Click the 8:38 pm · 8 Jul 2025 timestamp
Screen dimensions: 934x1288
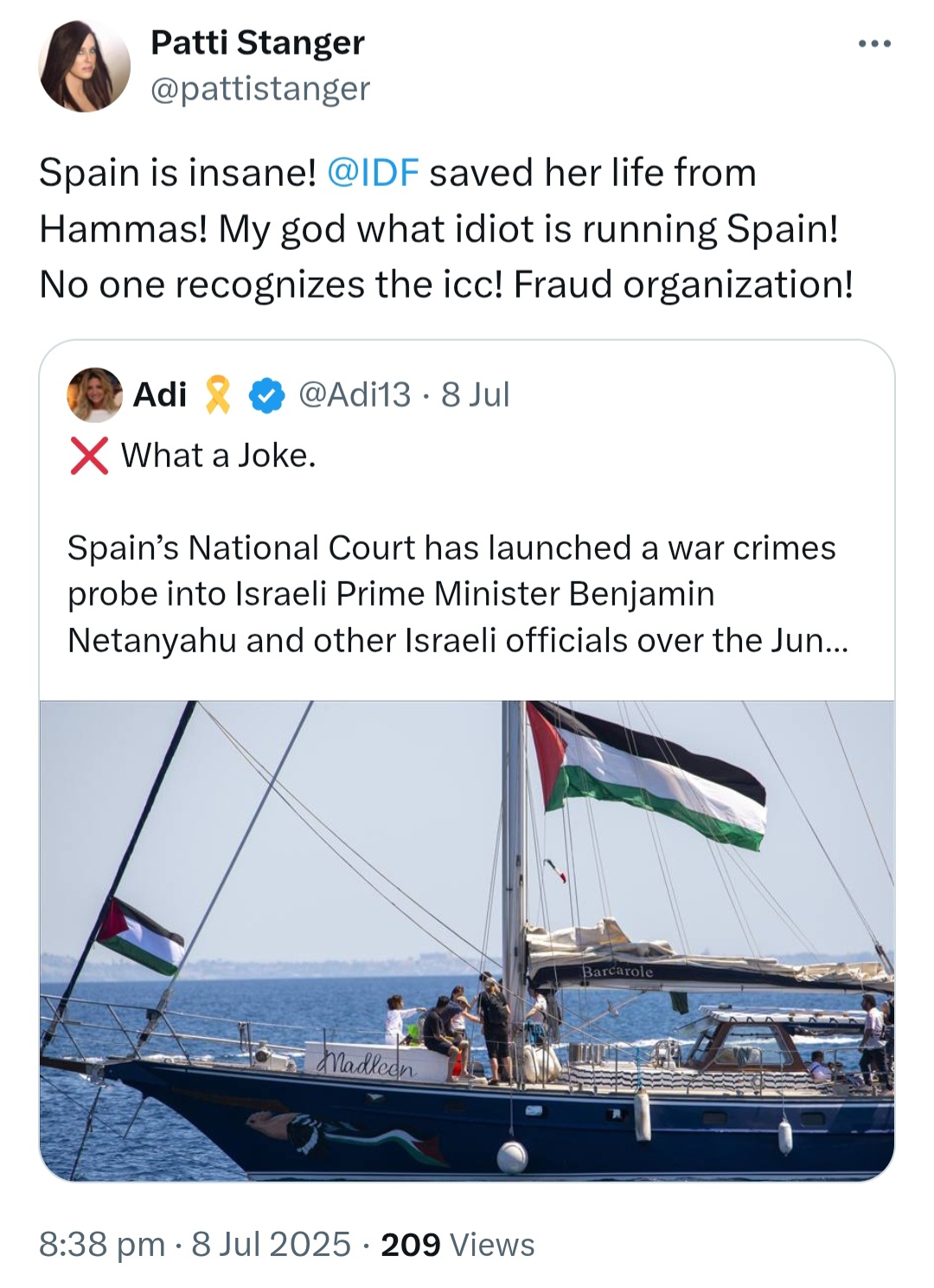(195, 1244)
